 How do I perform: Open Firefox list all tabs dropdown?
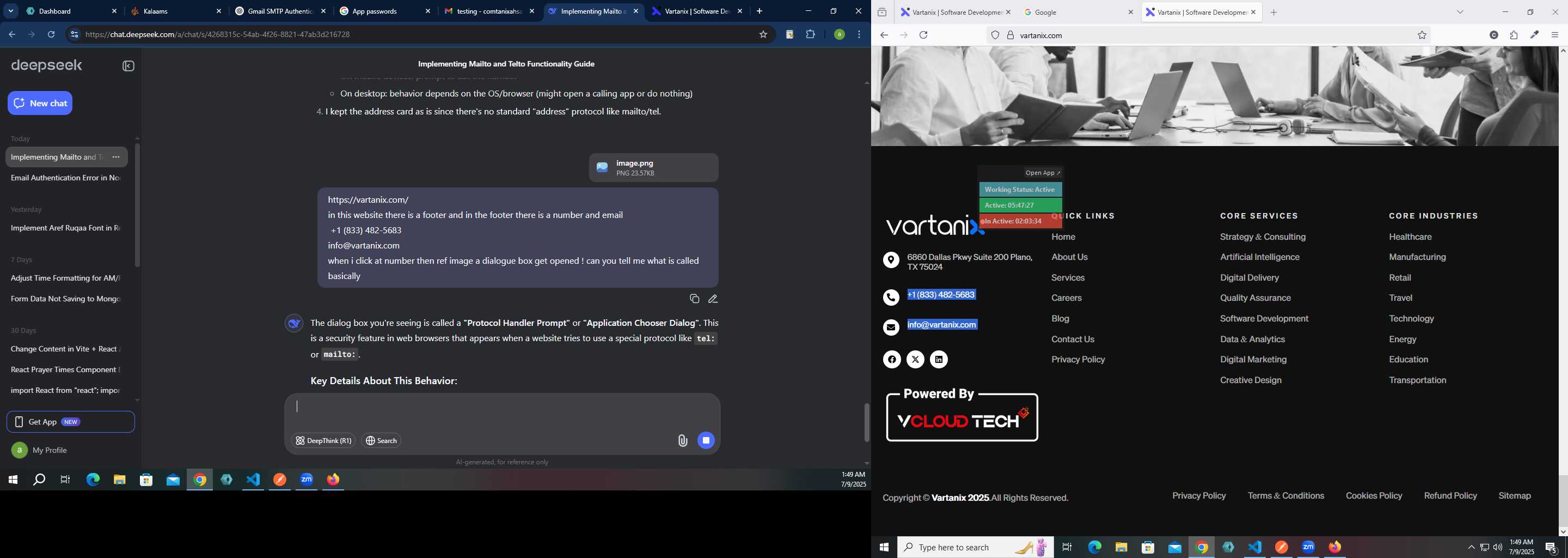[x=1460, y=12]
